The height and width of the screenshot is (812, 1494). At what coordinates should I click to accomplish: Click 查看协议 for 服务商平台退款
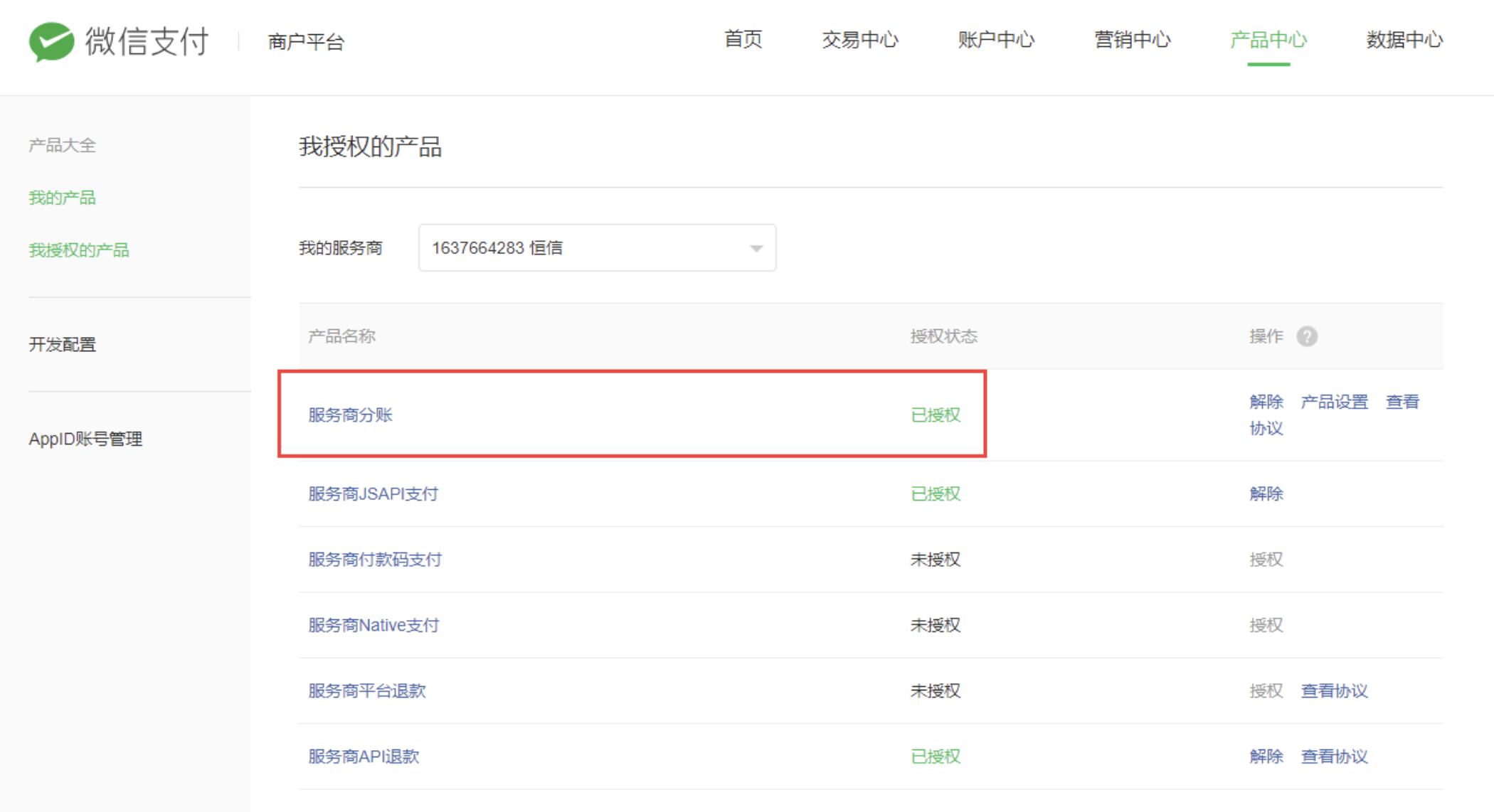(1334, 690)
